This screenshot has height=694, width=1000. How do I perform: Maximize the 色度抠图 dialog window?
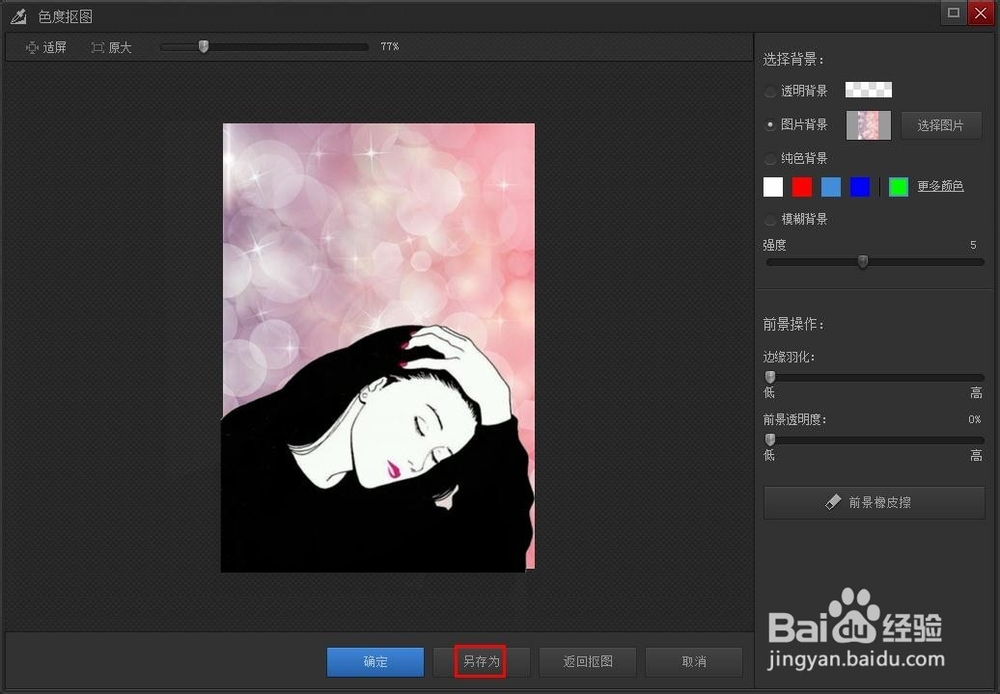(x=953, y=13)
